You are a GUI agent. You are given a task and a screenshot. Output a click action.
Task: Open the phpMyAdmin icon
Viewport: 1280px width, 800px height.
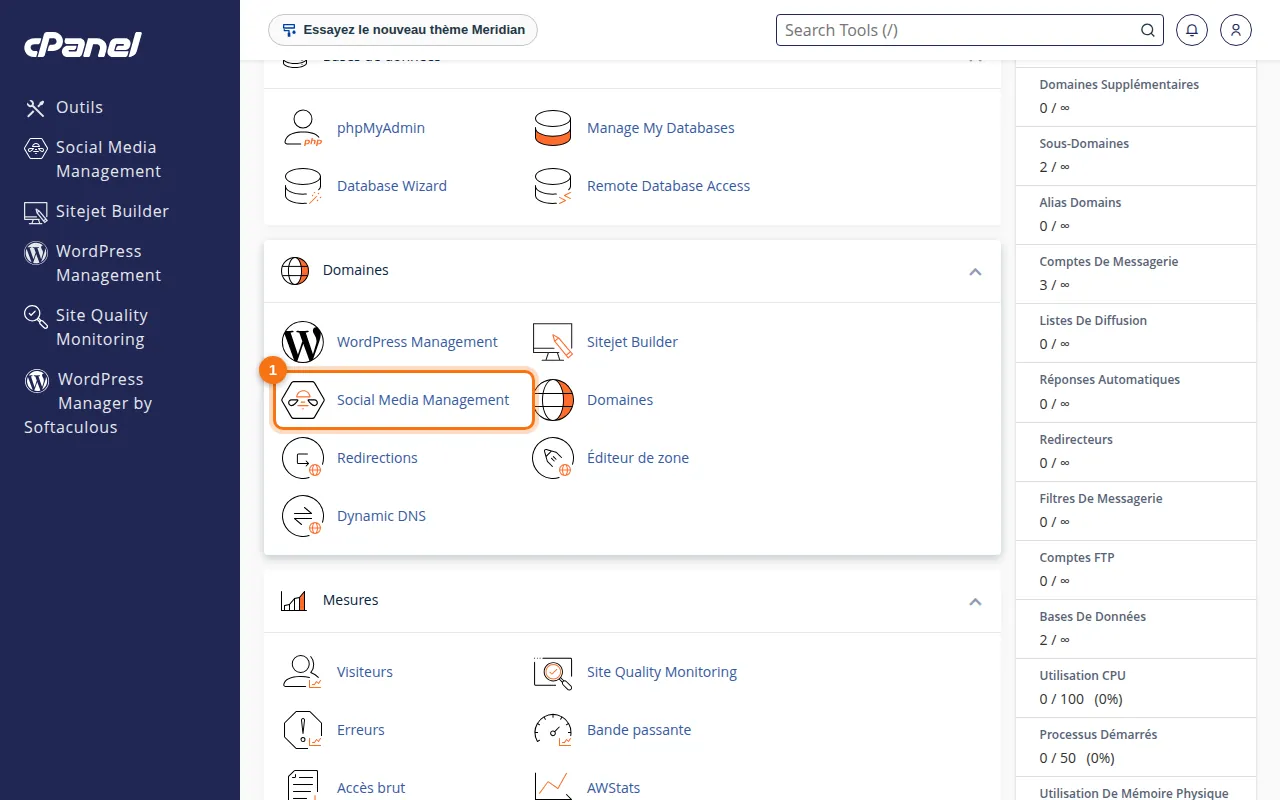pos(302,128)
